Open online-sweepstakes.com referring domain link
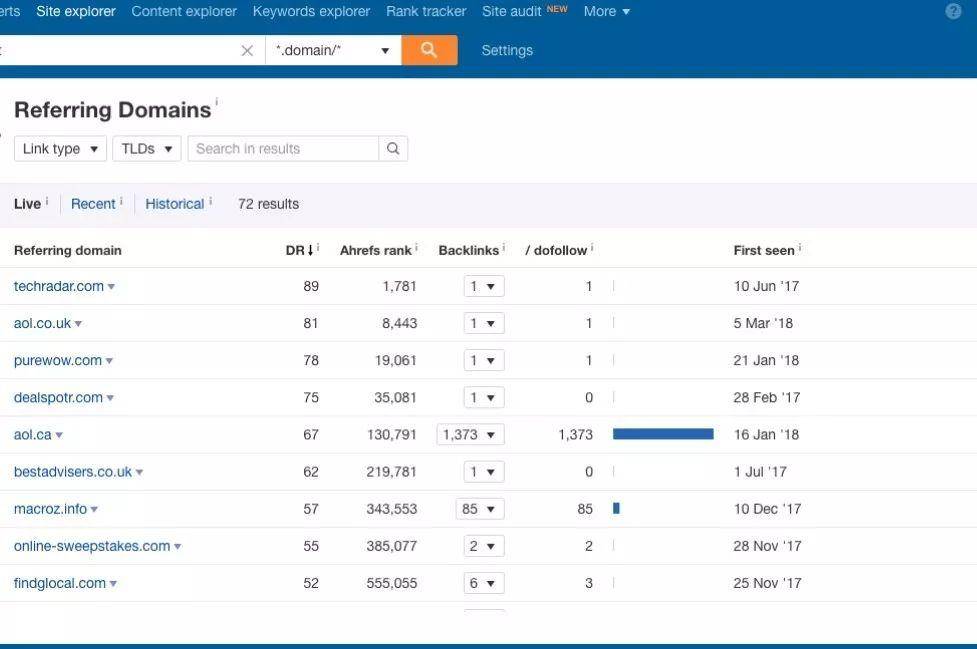Image resolution: width=977 pixels, height=649 pixels. (x=92, y=546)
